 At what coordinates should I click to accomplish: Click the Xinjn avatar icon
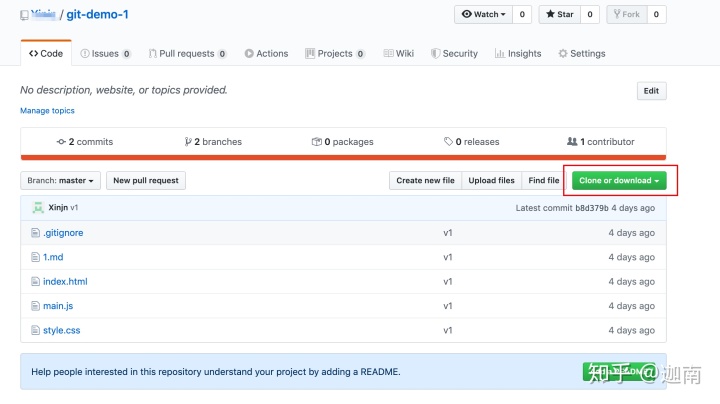tap(38, 208)
